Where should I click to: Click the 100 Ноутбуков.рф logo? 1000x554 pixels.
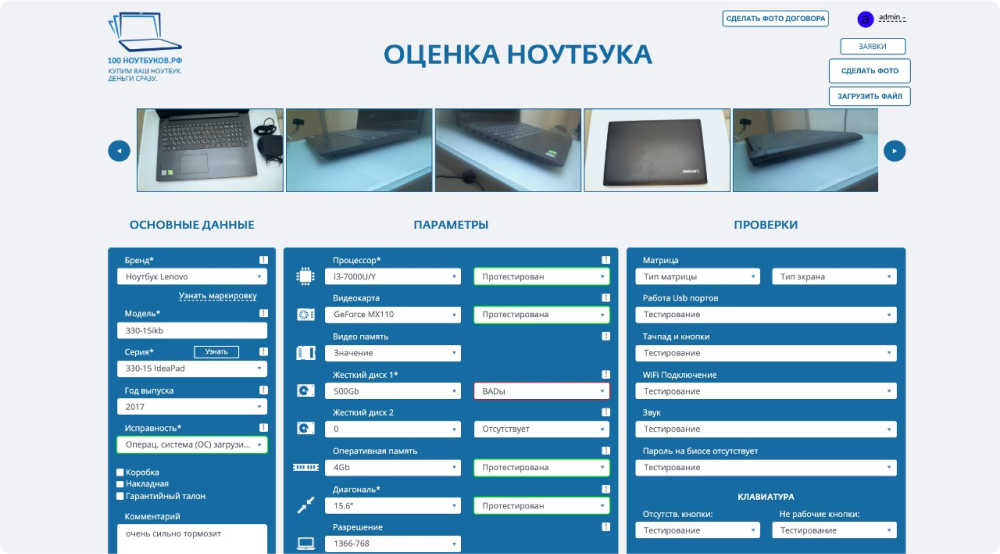[147, 46]
